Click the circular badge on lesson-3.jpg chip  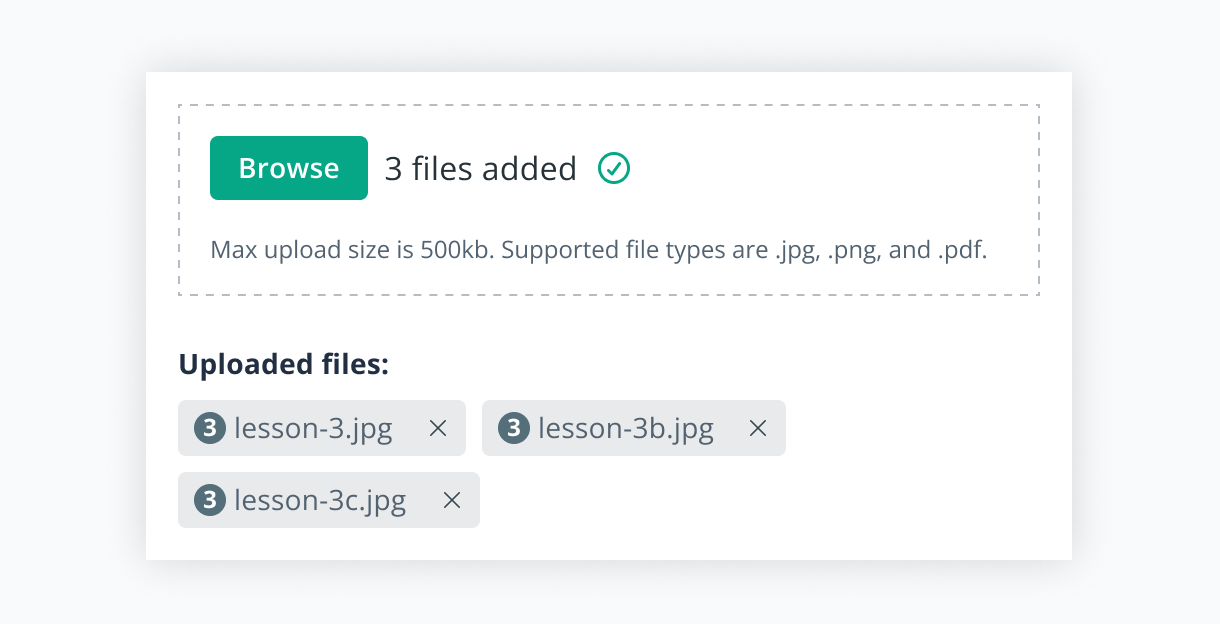[x=209, y=428]
